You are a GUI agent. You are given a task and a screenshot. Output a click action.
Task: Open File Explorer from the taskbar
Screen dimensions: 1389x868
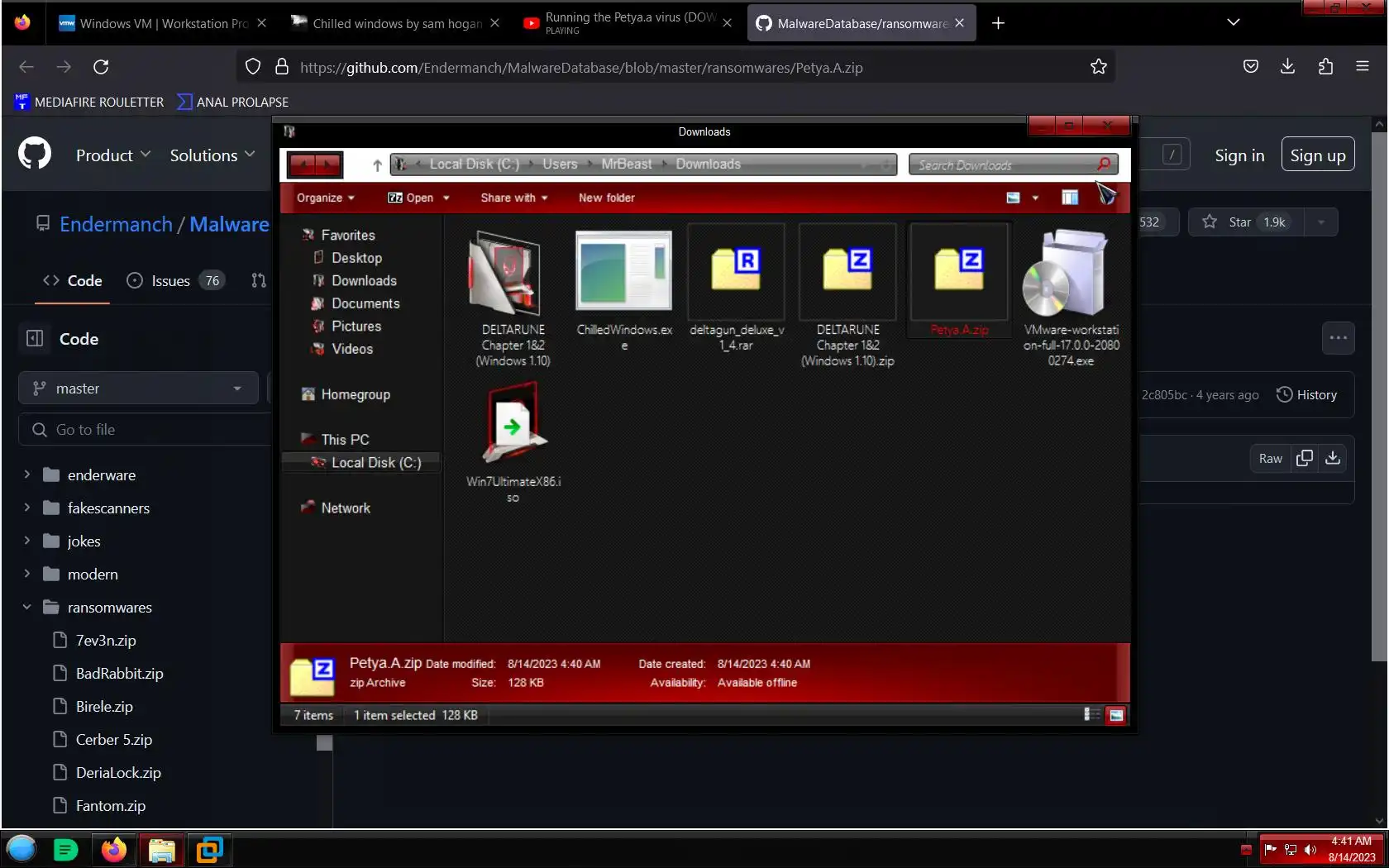point(162,849)
